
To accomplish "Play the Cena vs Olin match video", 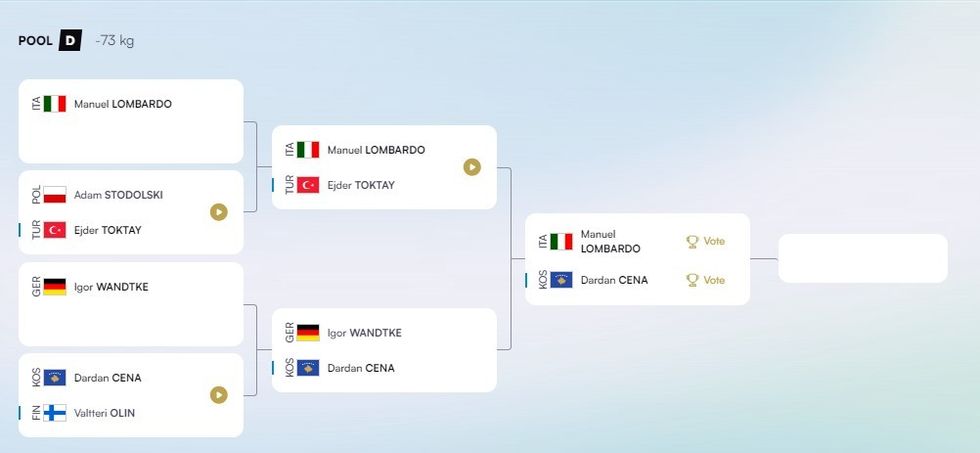I will (219, 395).
